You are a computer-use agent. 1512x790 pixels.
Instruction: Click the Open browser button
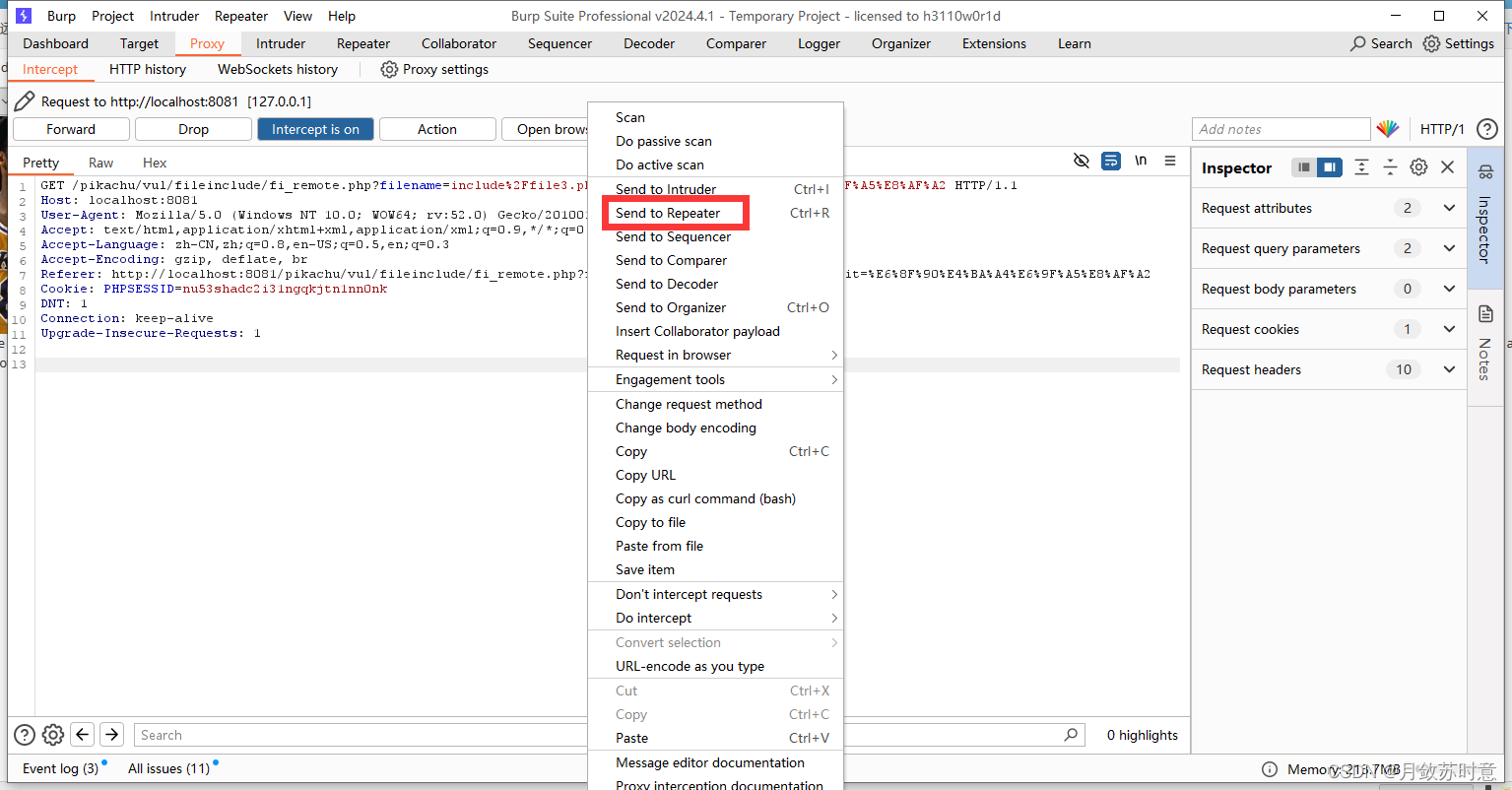545,129
